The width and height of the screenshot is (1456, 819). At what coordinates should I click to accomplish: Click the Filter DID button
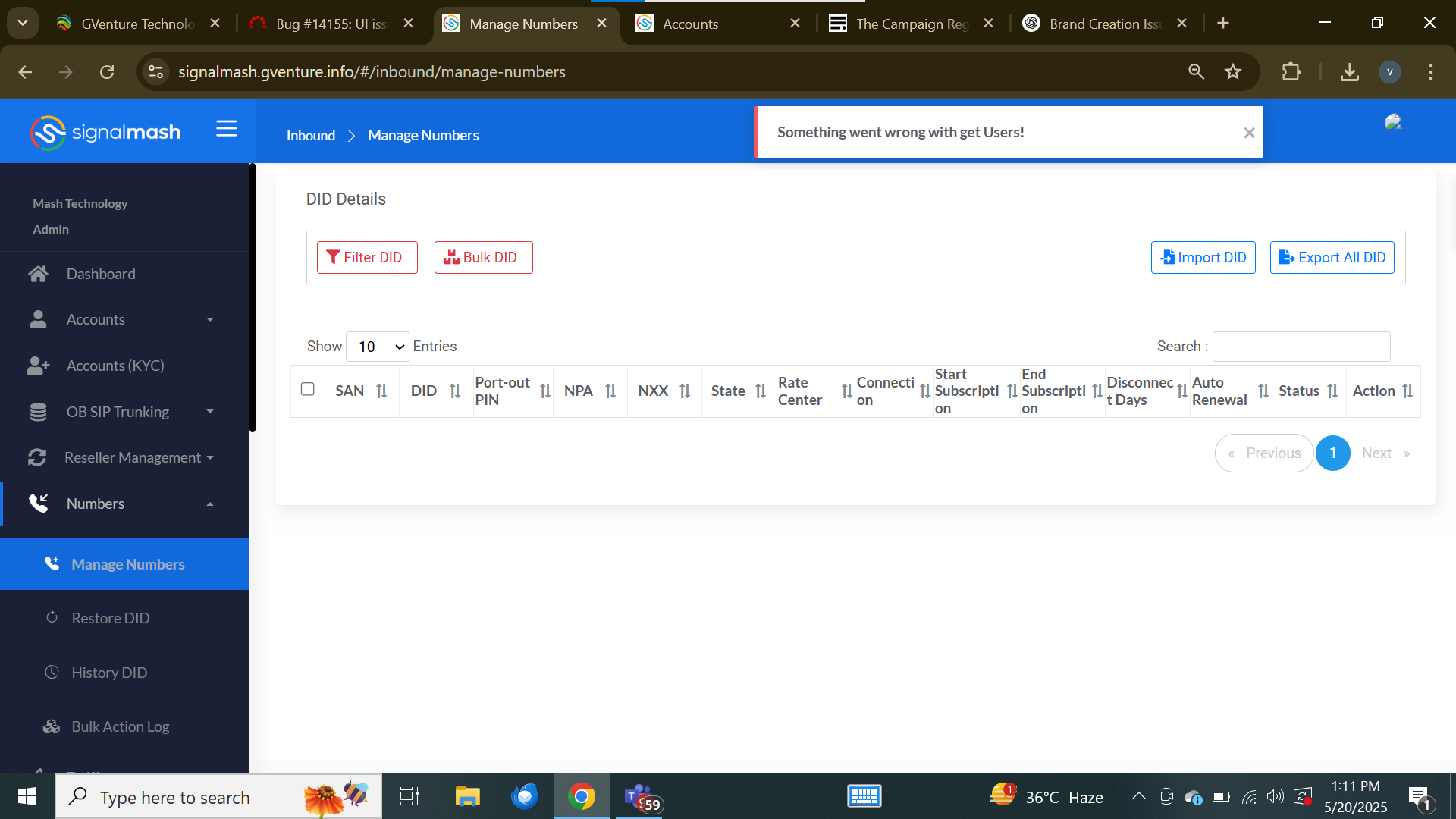pos(367,257)
